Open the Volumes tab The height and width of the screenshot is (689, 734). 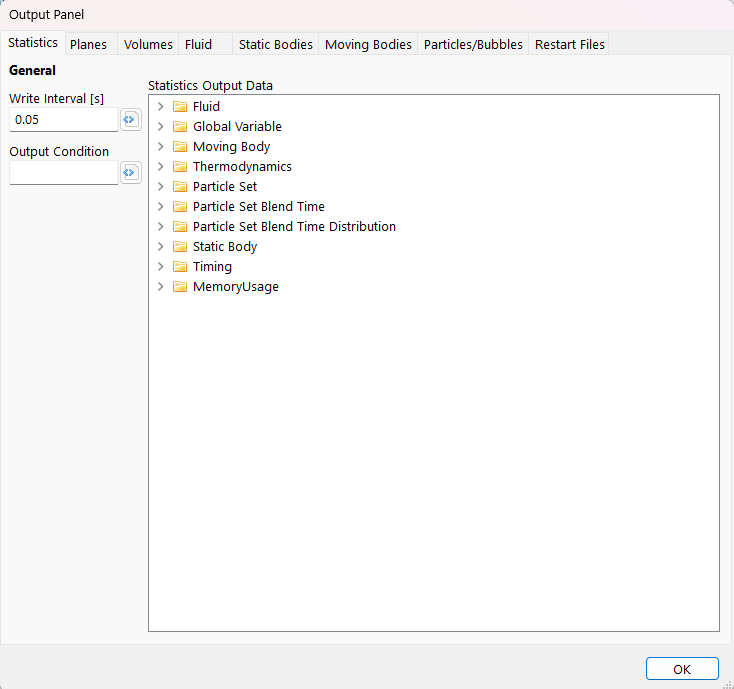148,45
